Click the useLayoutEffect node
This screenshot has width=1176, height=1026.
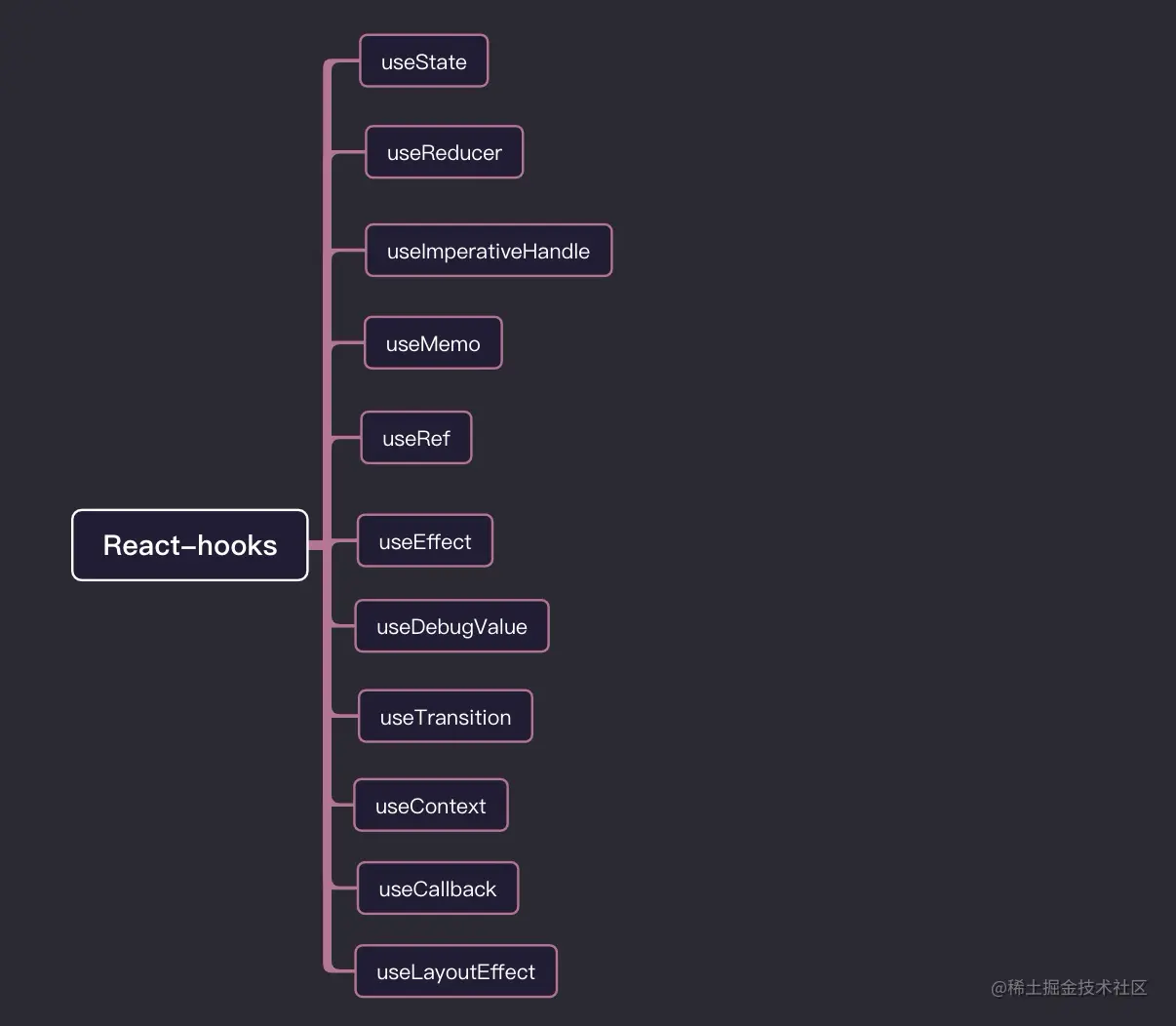pos(456,971)
